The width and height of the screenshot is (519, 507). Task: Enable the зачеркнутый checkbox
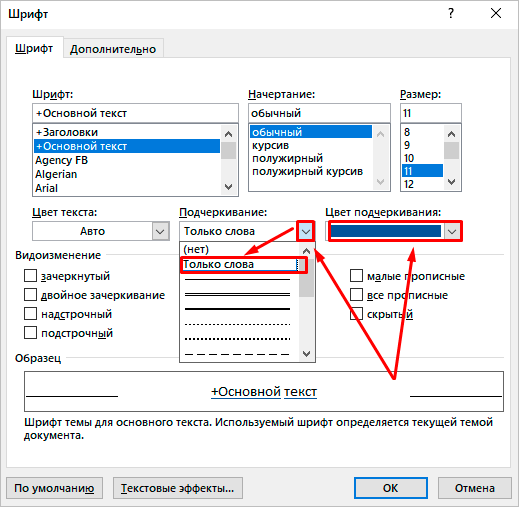point(30,276)
